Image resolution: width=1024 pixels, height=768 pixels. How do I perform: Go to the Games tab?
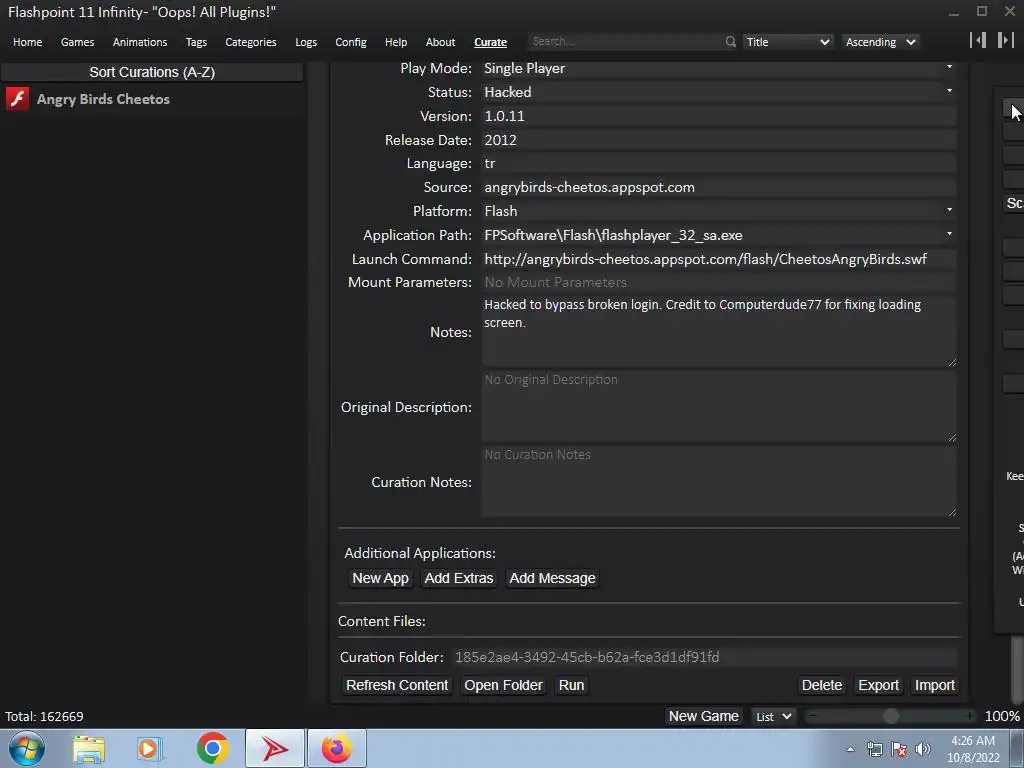[77, 42]
